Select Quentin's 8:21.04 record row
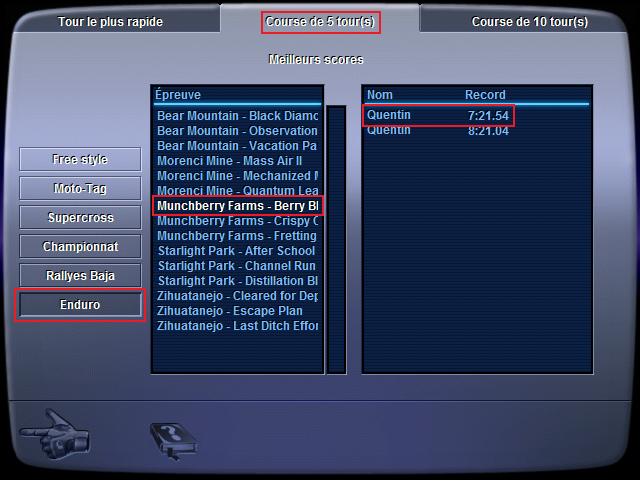Viewport: 640px width, 481px height. (x=438, y=131)
